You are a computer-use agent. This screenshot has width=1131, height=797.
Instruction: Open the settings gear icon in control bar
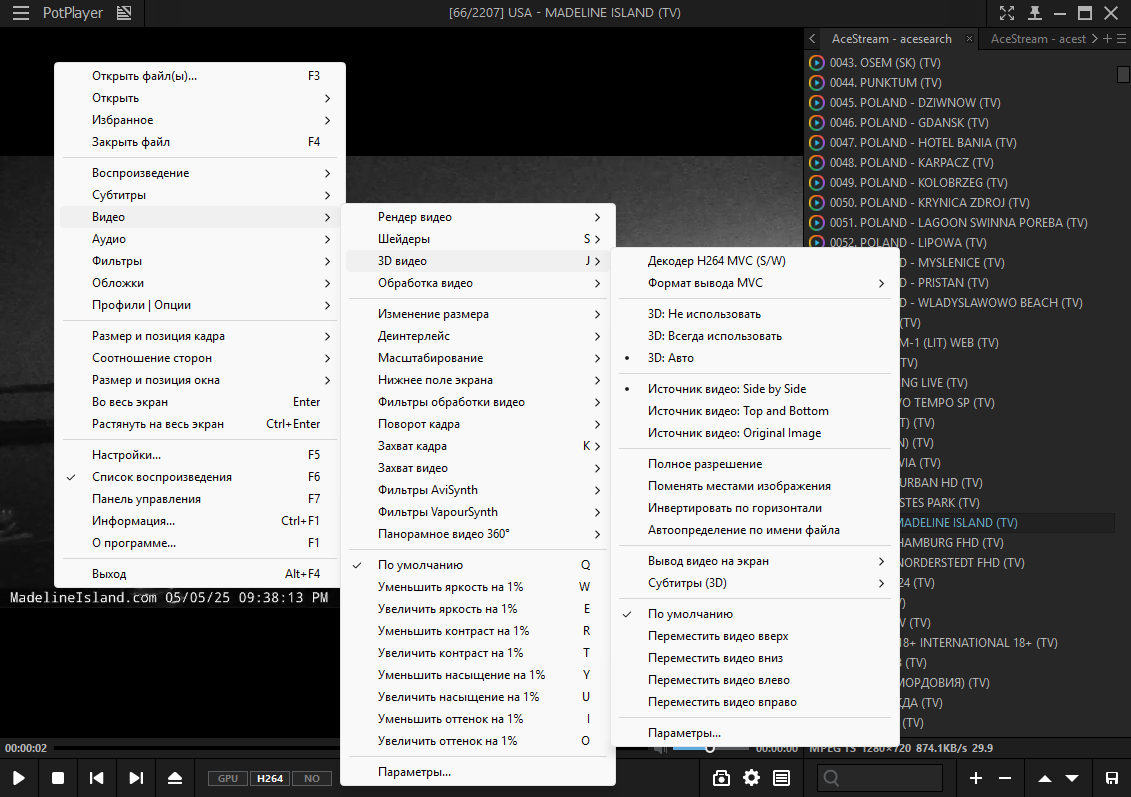751,778
